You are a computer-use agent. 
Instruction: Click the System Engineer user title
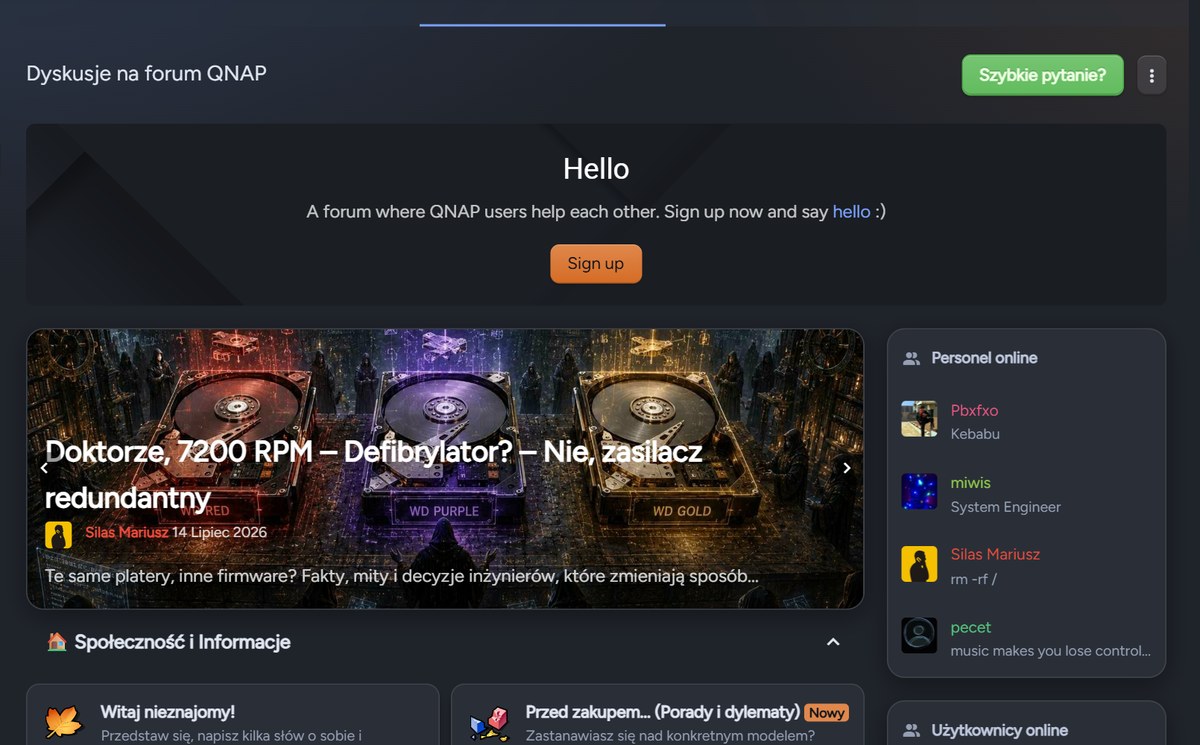tap(1006, 507)
